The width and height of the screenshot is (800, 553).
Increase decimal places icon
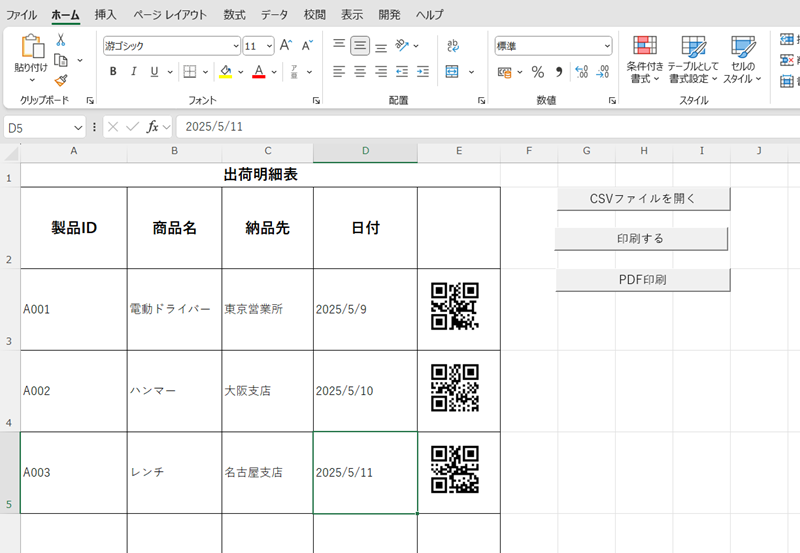coord(581,72)
